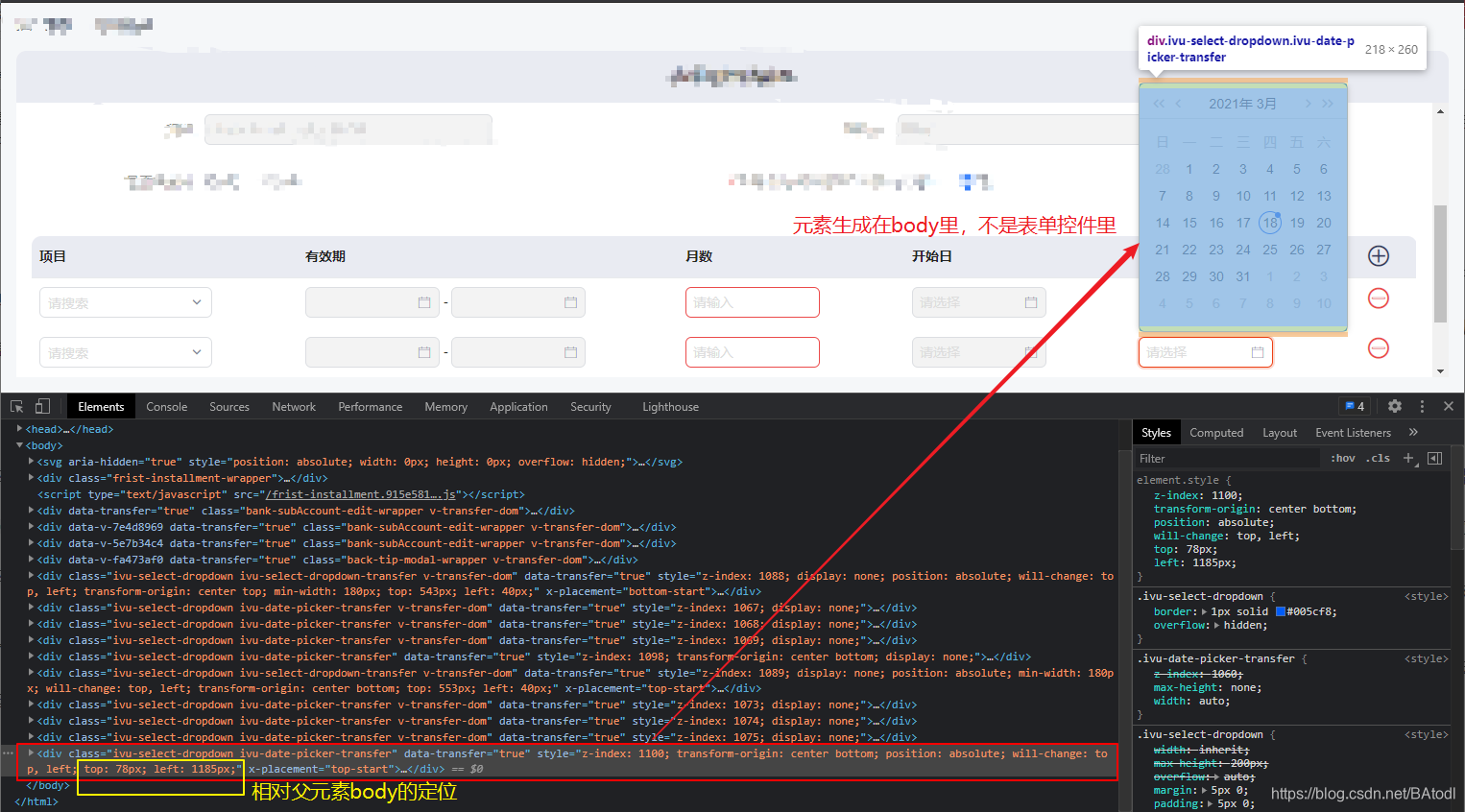Show more Styles pane tabs chevron

click(1413, 432)
